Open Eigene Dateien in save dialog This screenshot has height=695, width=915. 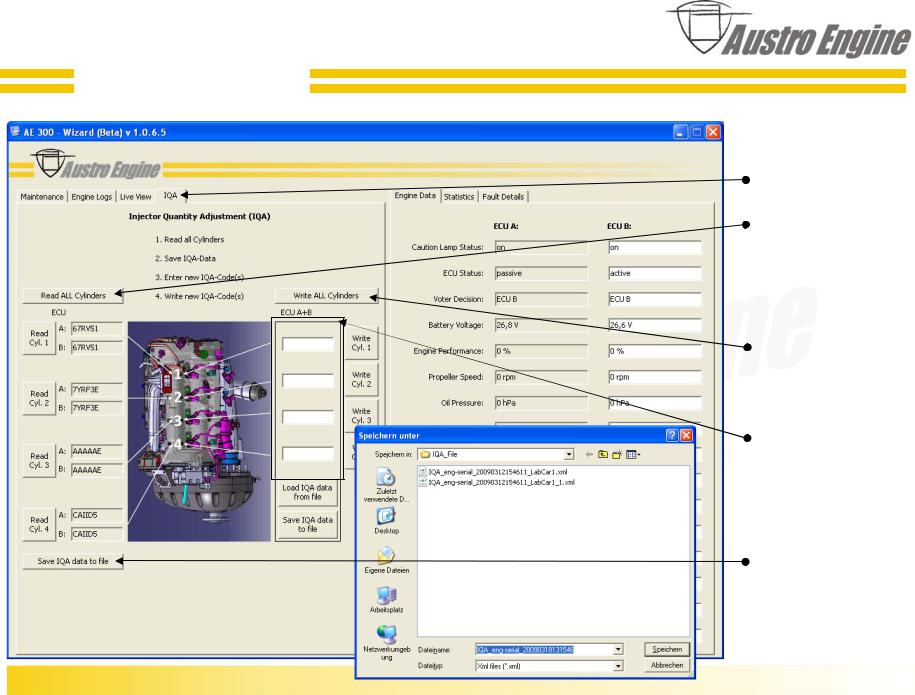click(386, 559)
